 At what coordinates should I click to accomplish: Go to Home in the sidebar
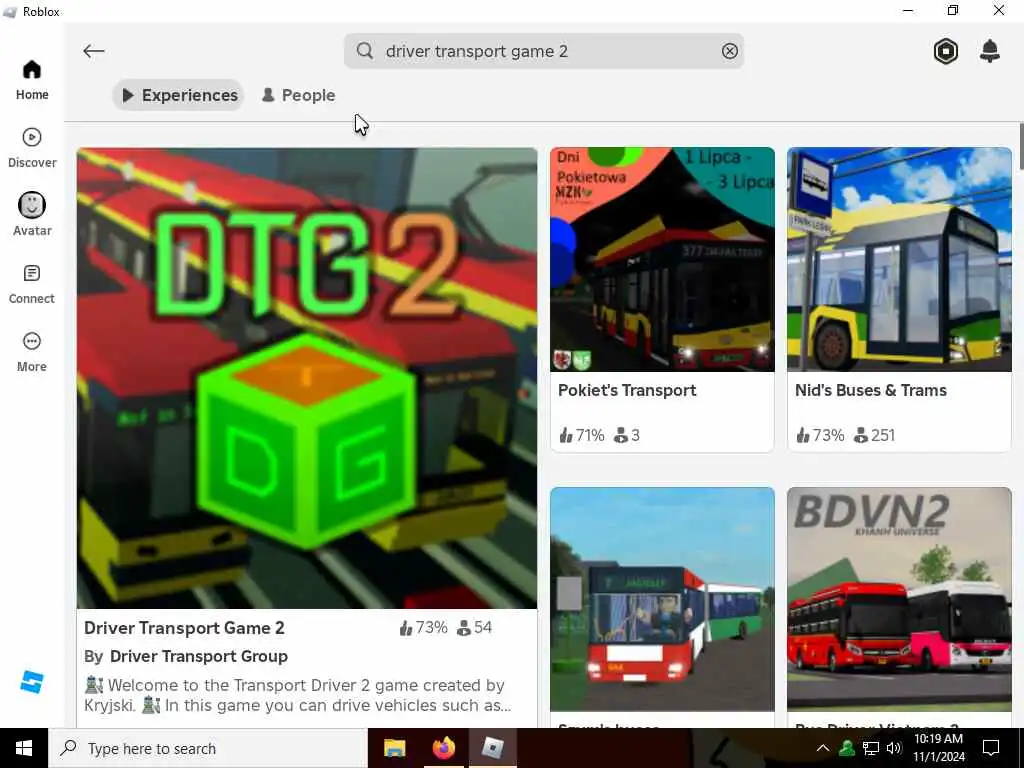(x=32, y=80)
